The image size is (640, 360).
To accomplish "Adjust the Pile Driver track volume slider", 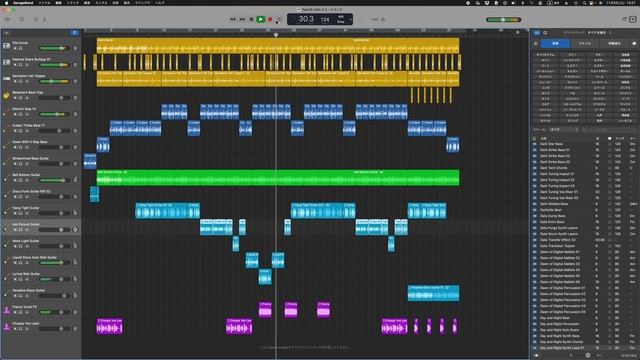I will coord(54,48).
